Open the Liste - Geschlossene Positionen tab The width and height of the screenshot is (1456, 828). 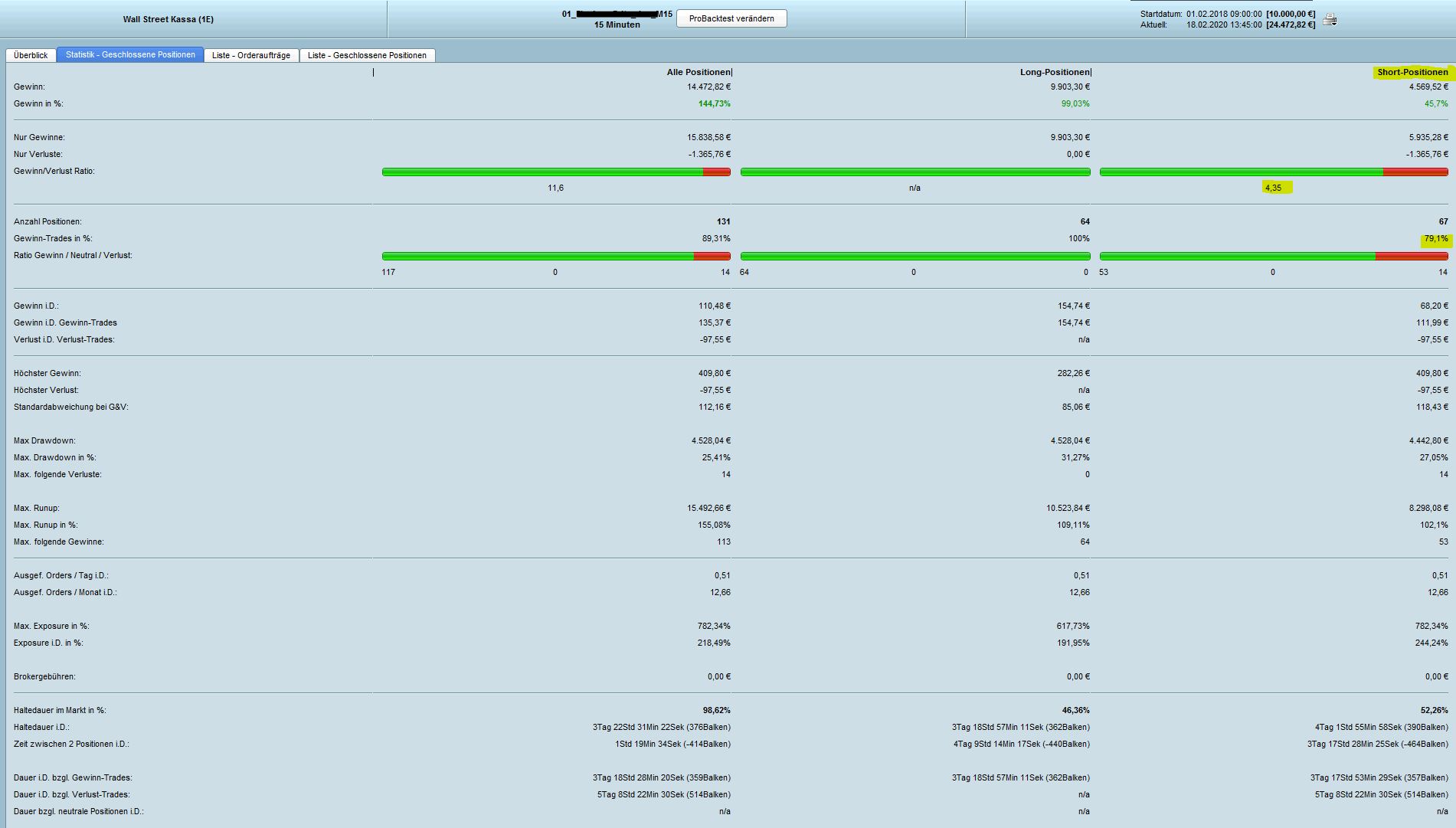click(x=367, y=55)
